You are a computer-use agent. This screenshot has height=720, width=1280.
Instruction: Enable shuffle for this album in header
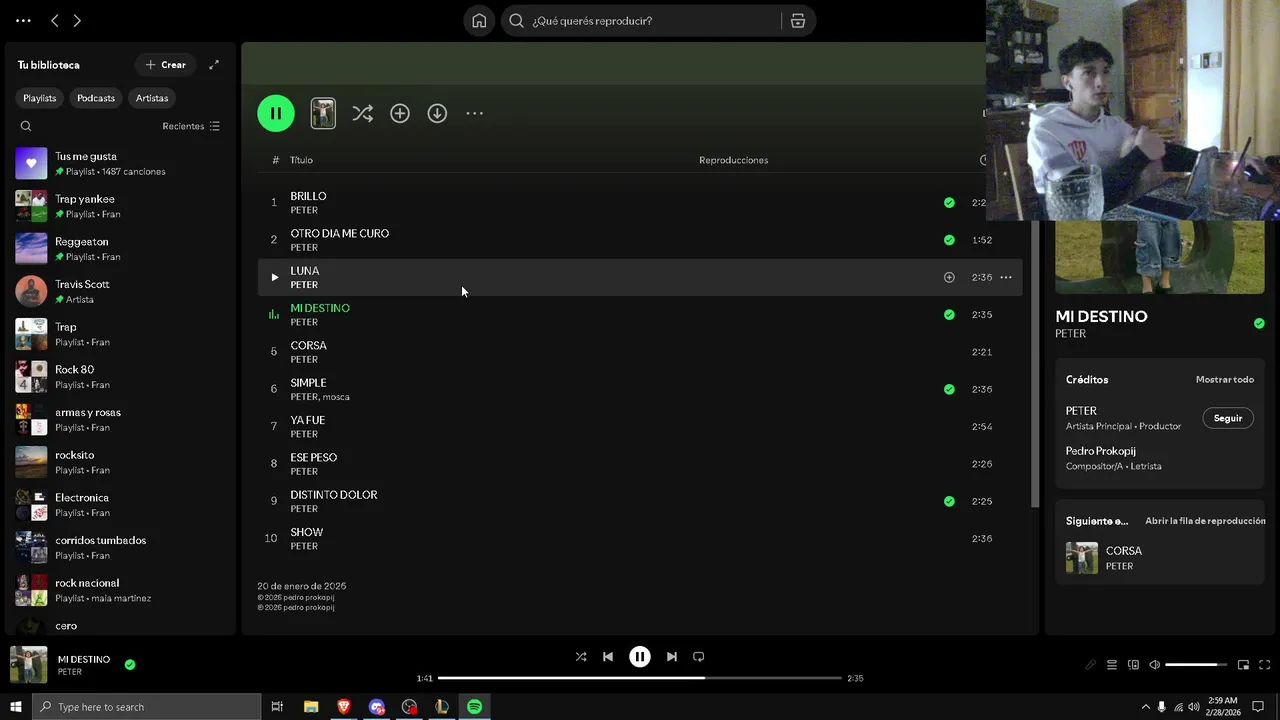pyautogui.click(x=362, y=114)
